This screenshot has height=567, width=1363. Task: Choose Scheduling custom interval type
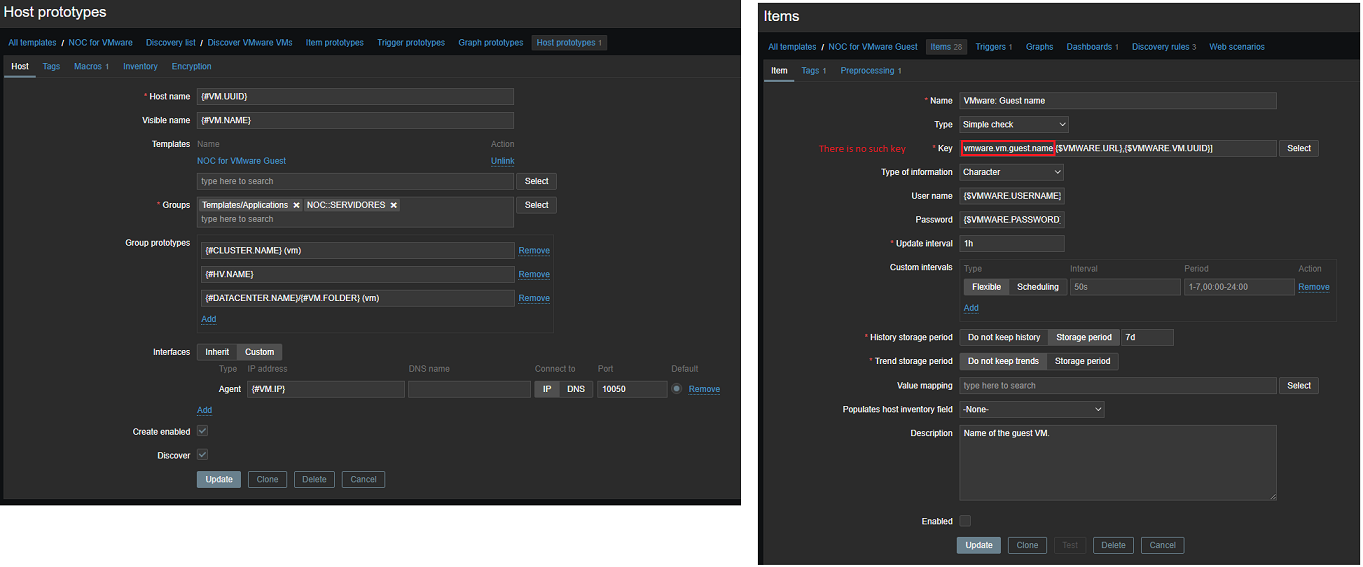point(1037,287)
